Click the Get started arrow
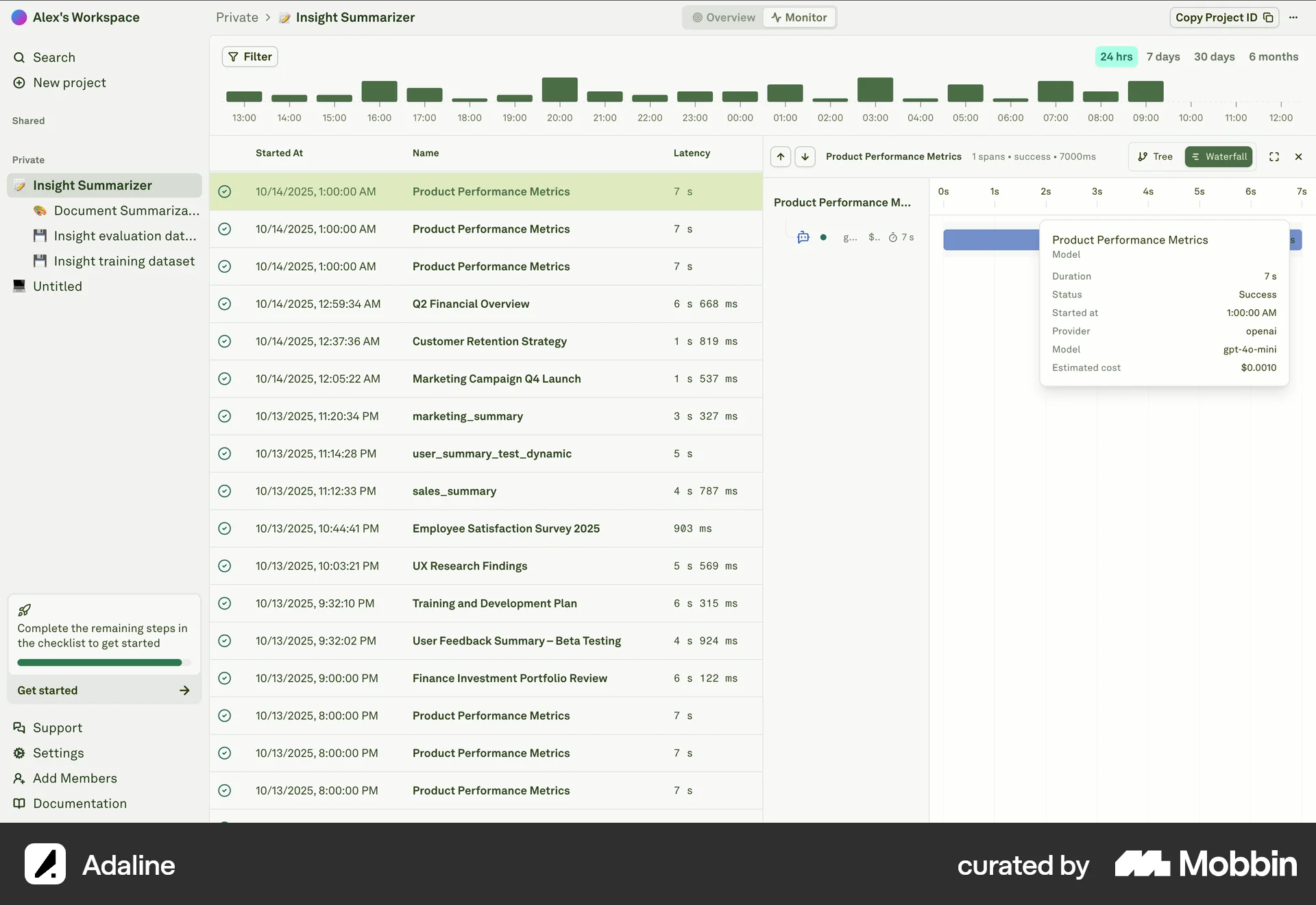This screenshot has height=905, width=1316. tap(184, 690)
